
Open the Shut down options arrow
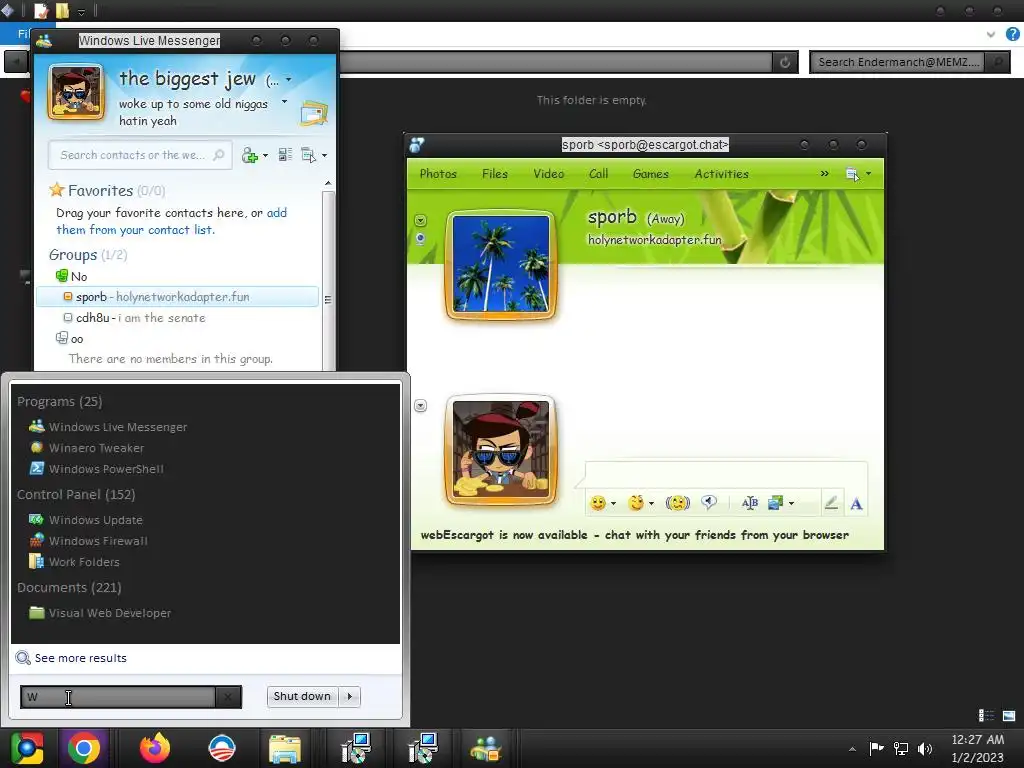click(350, 696)
